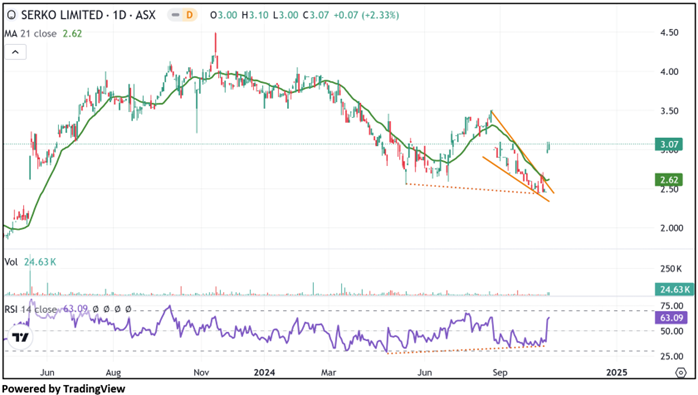Click the TradingView logo icon
The image size is (698, 395).
coord(20,337)
